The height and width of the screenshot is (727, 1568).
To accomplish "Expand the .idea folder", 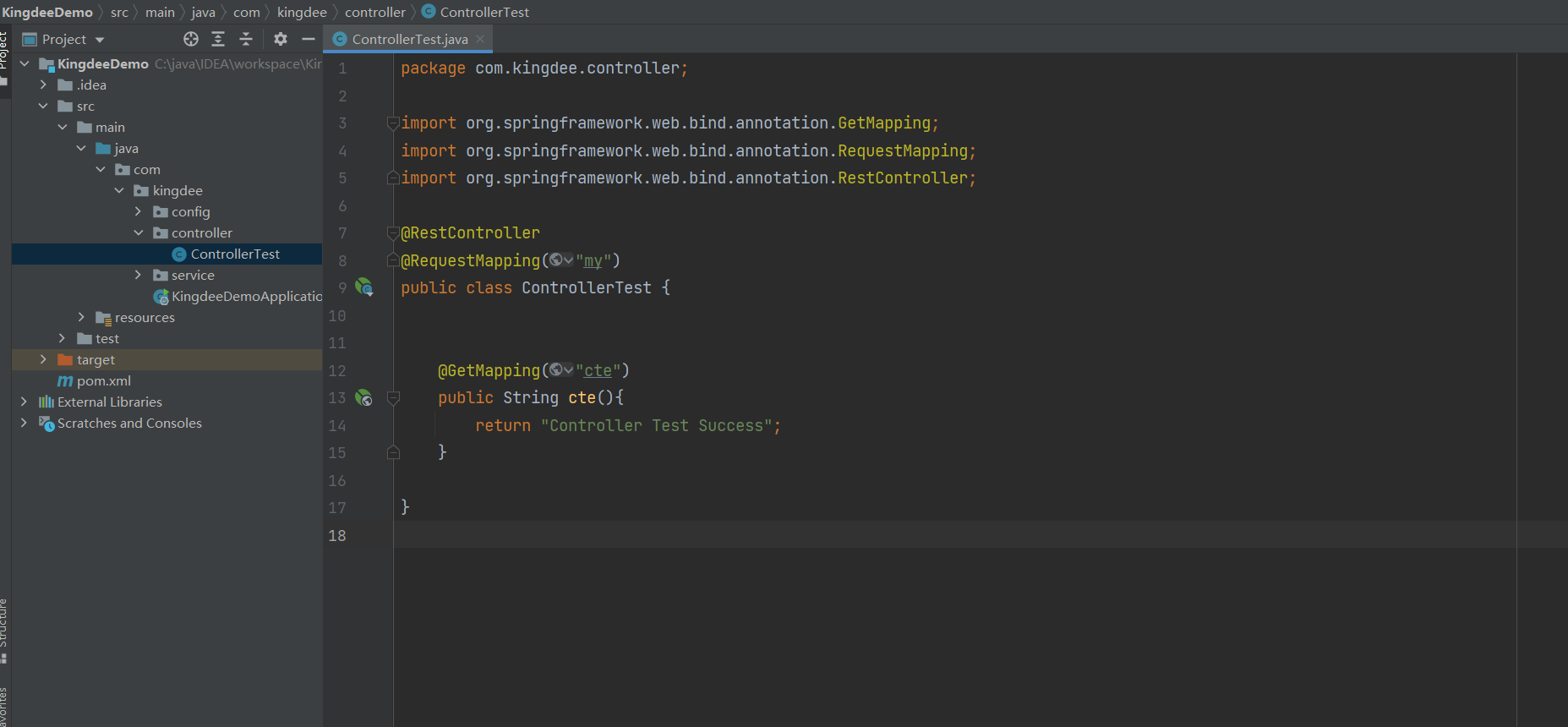I will 43,85.
